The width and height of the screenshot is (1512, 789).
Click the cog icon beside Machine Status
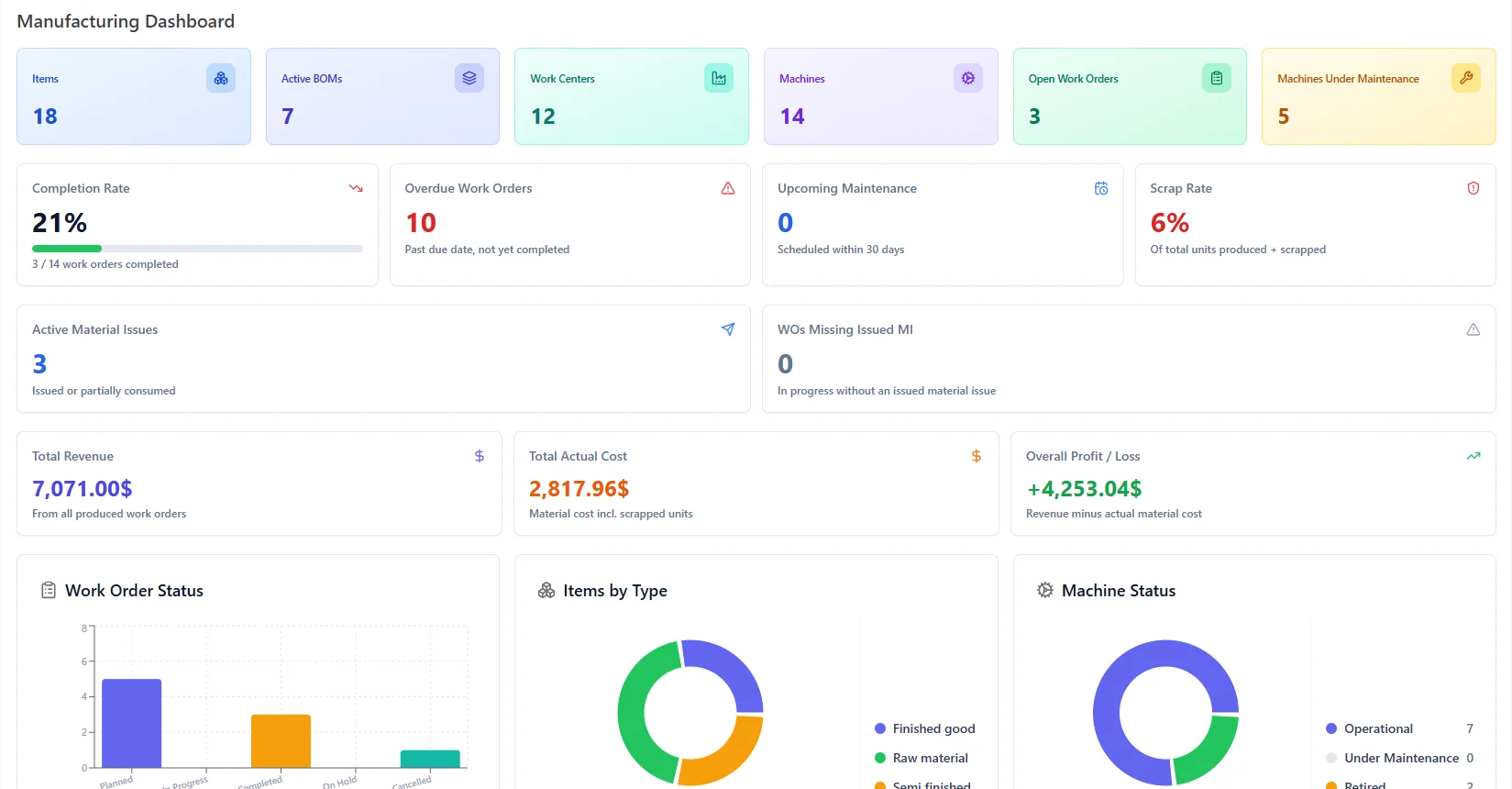click(1044, 591)
